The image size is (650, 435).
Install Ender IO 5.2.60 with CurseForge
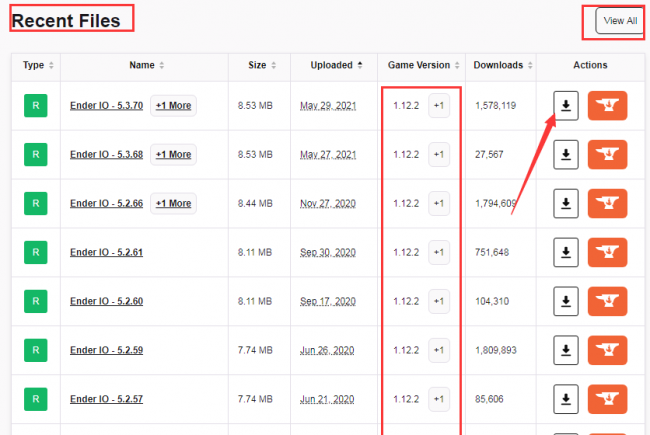point(607,301)
